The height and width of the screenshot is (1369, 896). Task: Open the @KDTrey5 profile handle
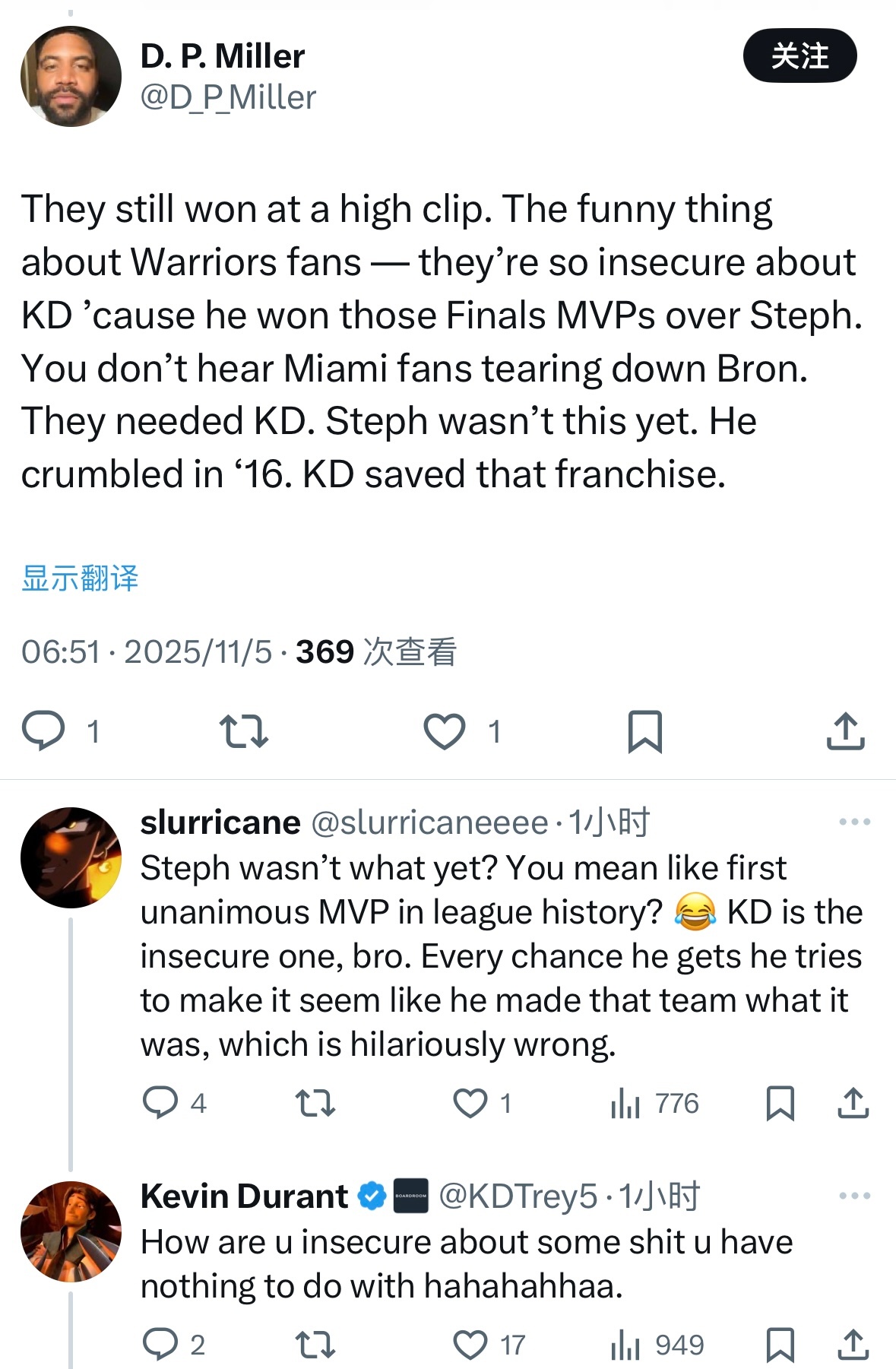518,1196
